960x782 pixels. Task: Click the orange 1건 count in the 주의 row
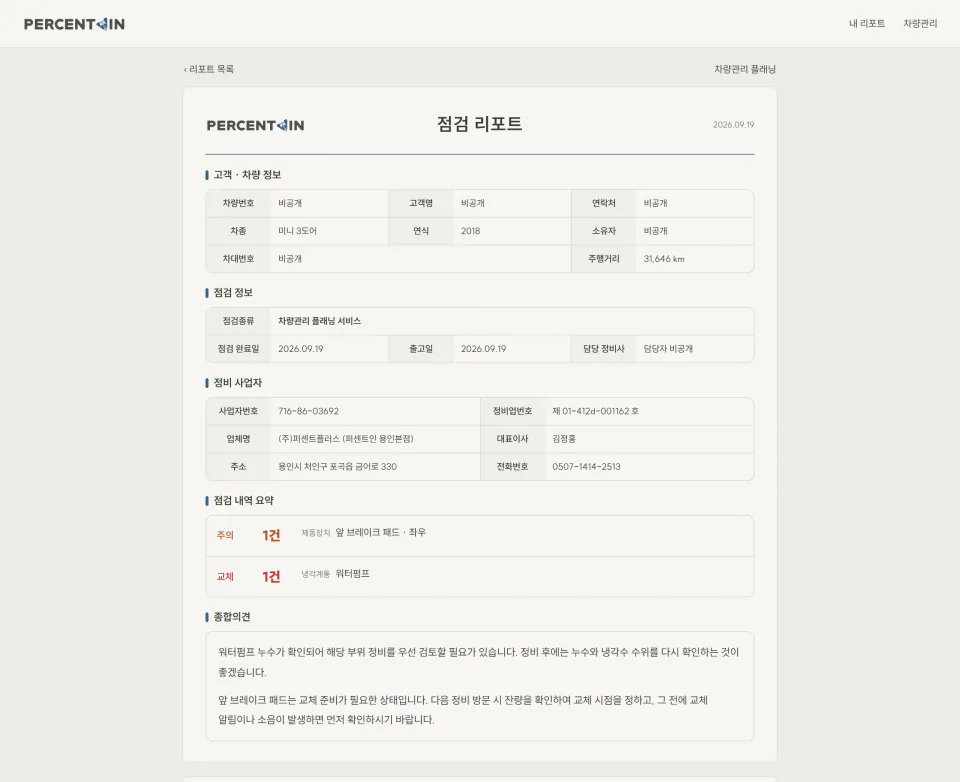pos(271,536)
